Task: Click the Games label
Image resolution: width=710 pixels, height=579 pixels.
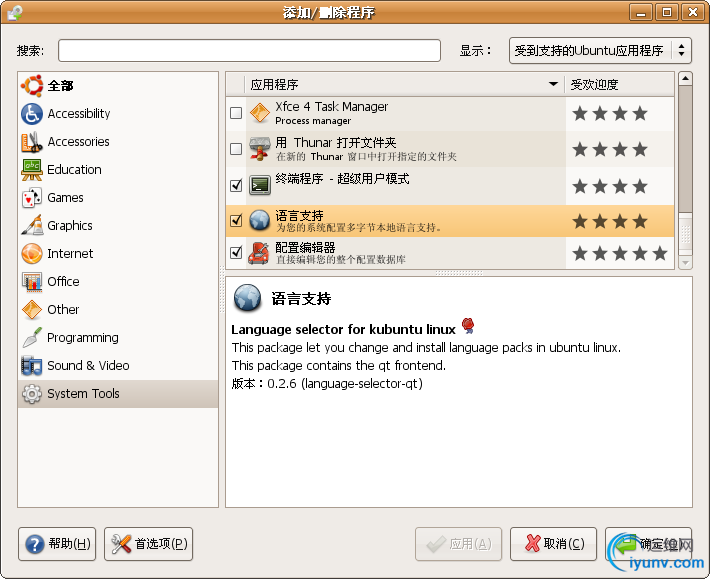Action: tap(65, 198)
